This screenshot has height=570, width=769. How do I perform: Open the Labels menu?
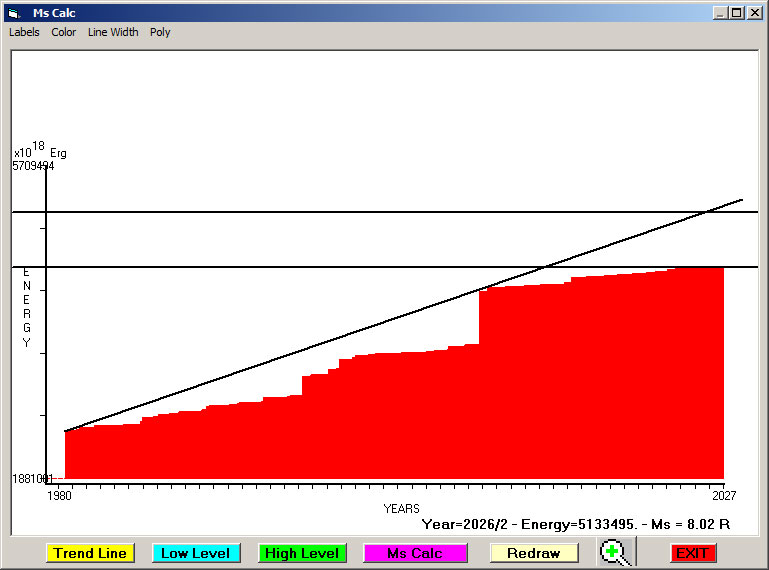click(24, 32)
